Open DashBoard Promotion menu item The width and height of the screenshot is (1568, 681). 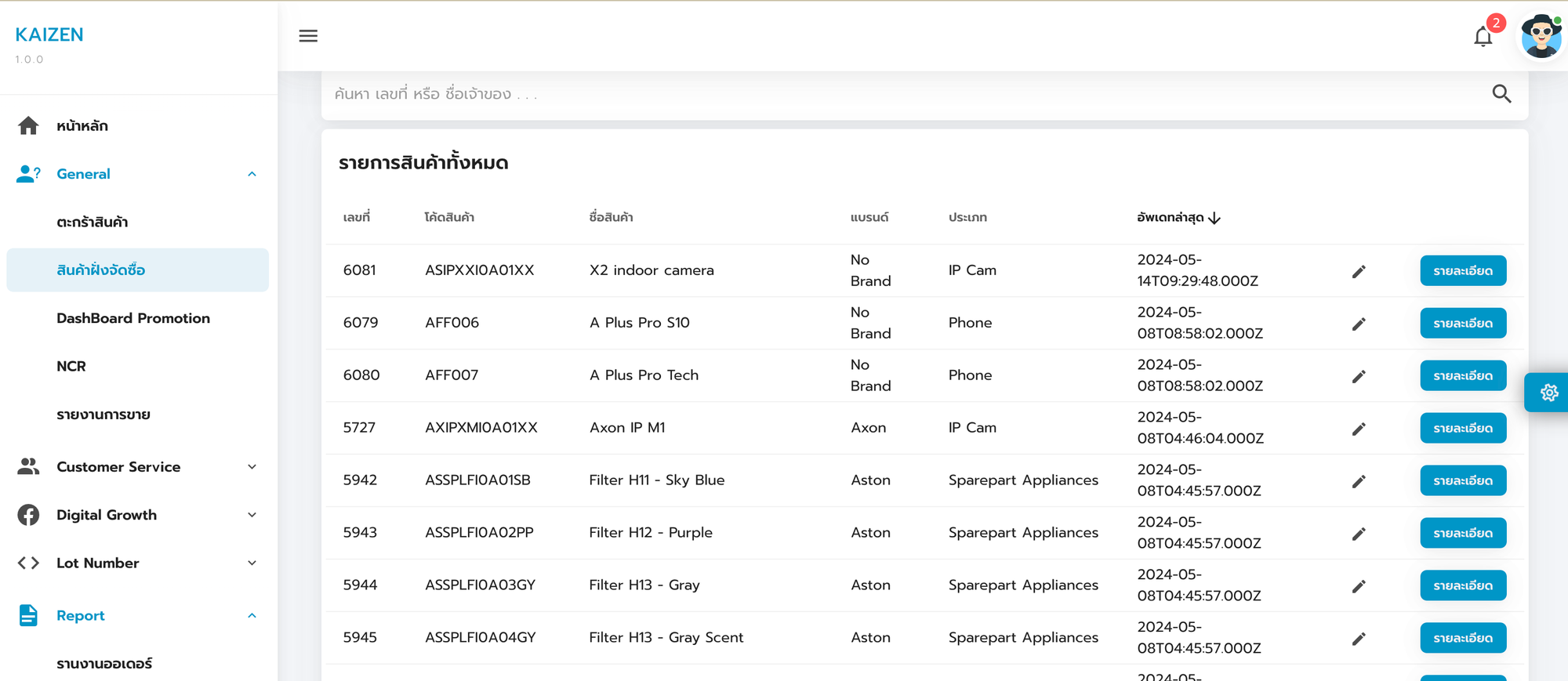pyautogui.click(x=139, y=318)
